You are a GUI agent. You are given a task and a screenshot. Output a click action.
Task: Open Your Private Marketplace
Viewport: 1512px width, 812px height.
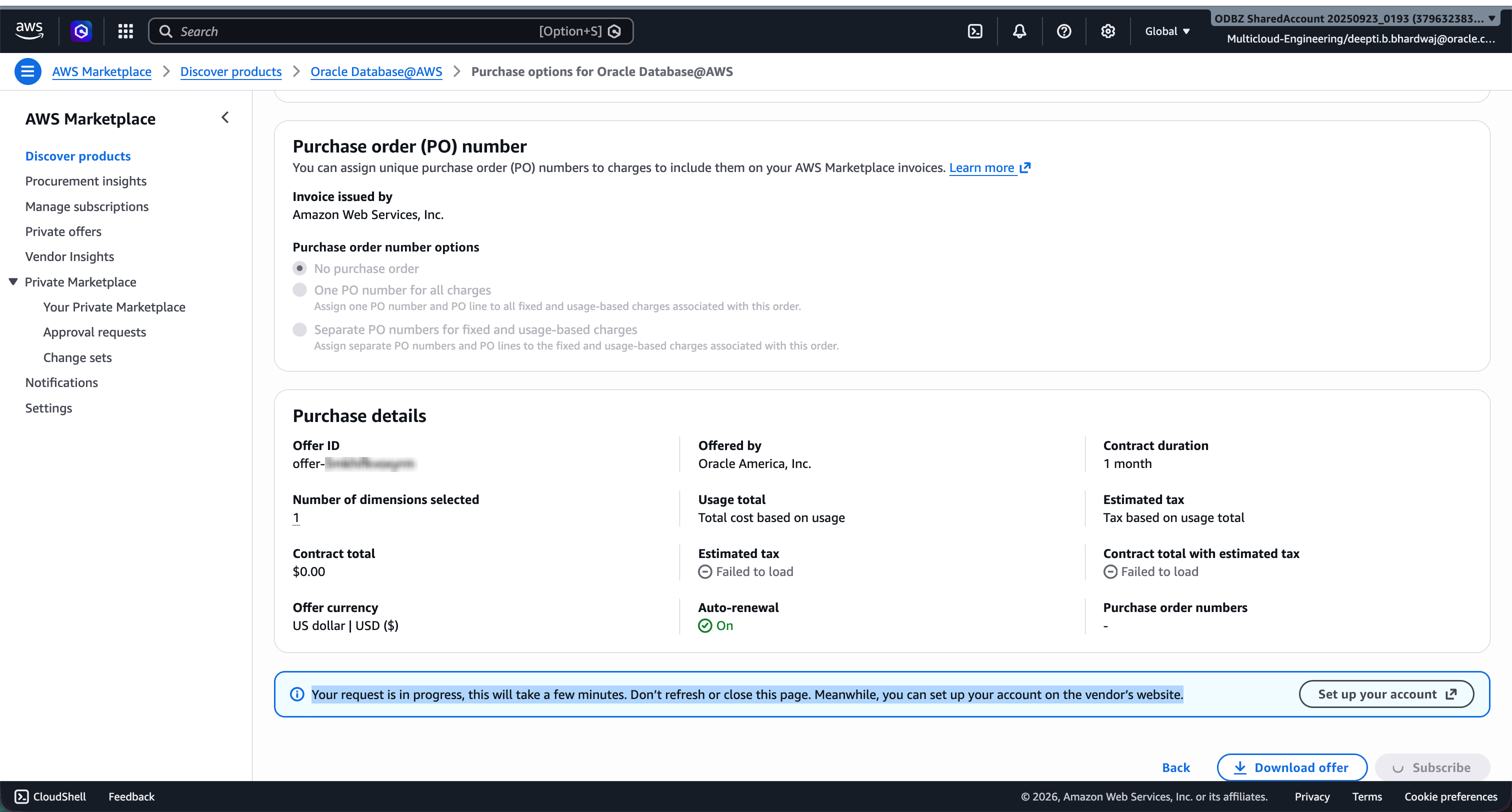pyautogui.click(x=114, y=306)
